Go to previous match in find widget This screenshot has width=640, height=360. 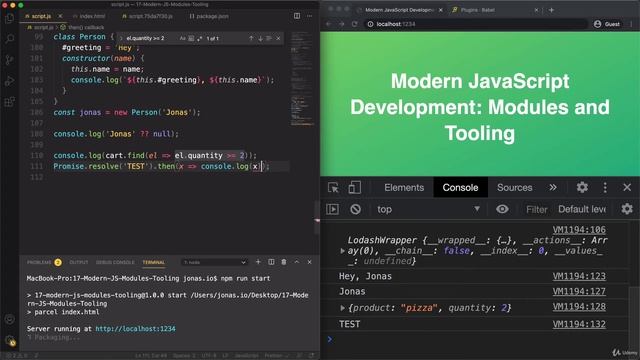tap(251, 38)
